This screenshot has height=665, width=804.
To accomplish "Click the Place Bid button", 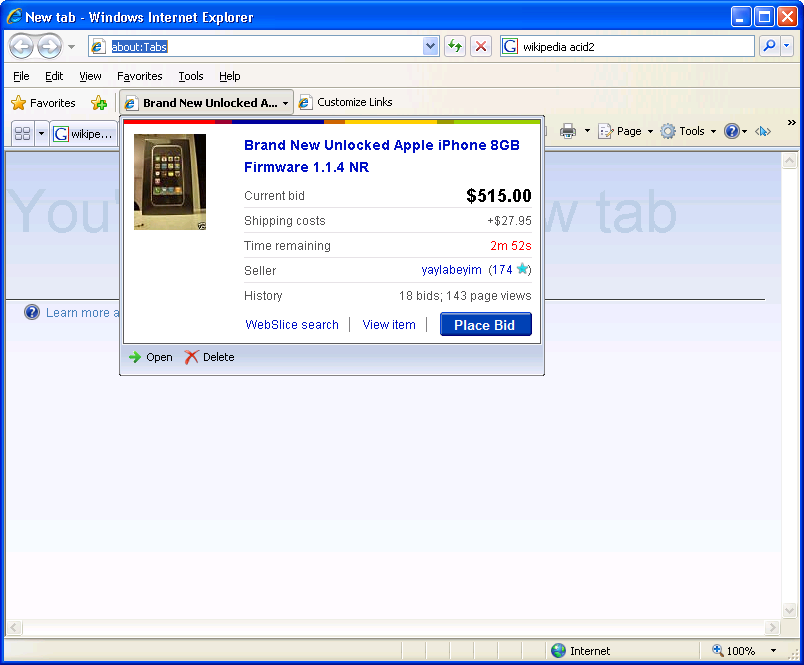I will click(486, 325).
